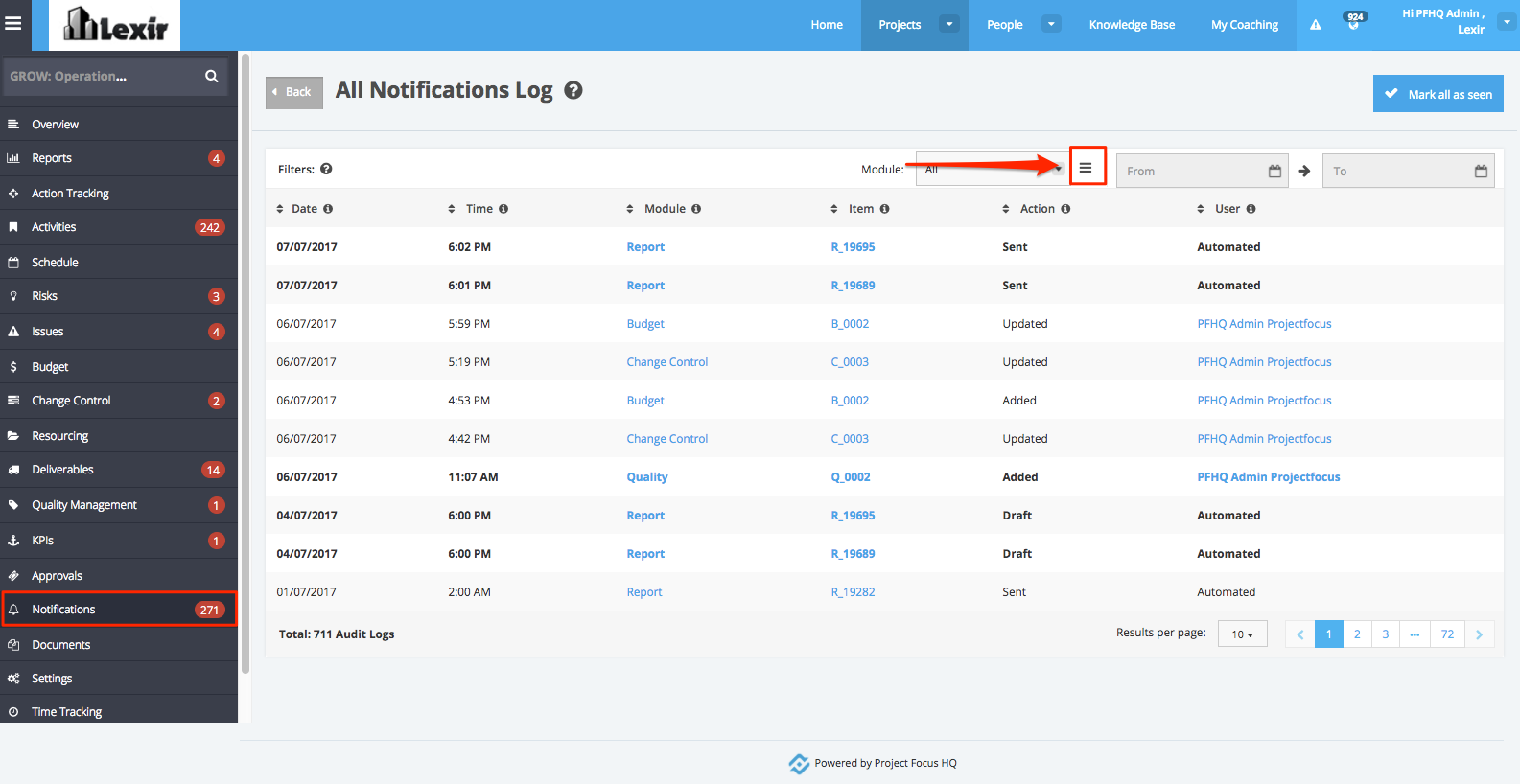
Task: Expand the People dropdown arrow
Action: (1052, 24)
